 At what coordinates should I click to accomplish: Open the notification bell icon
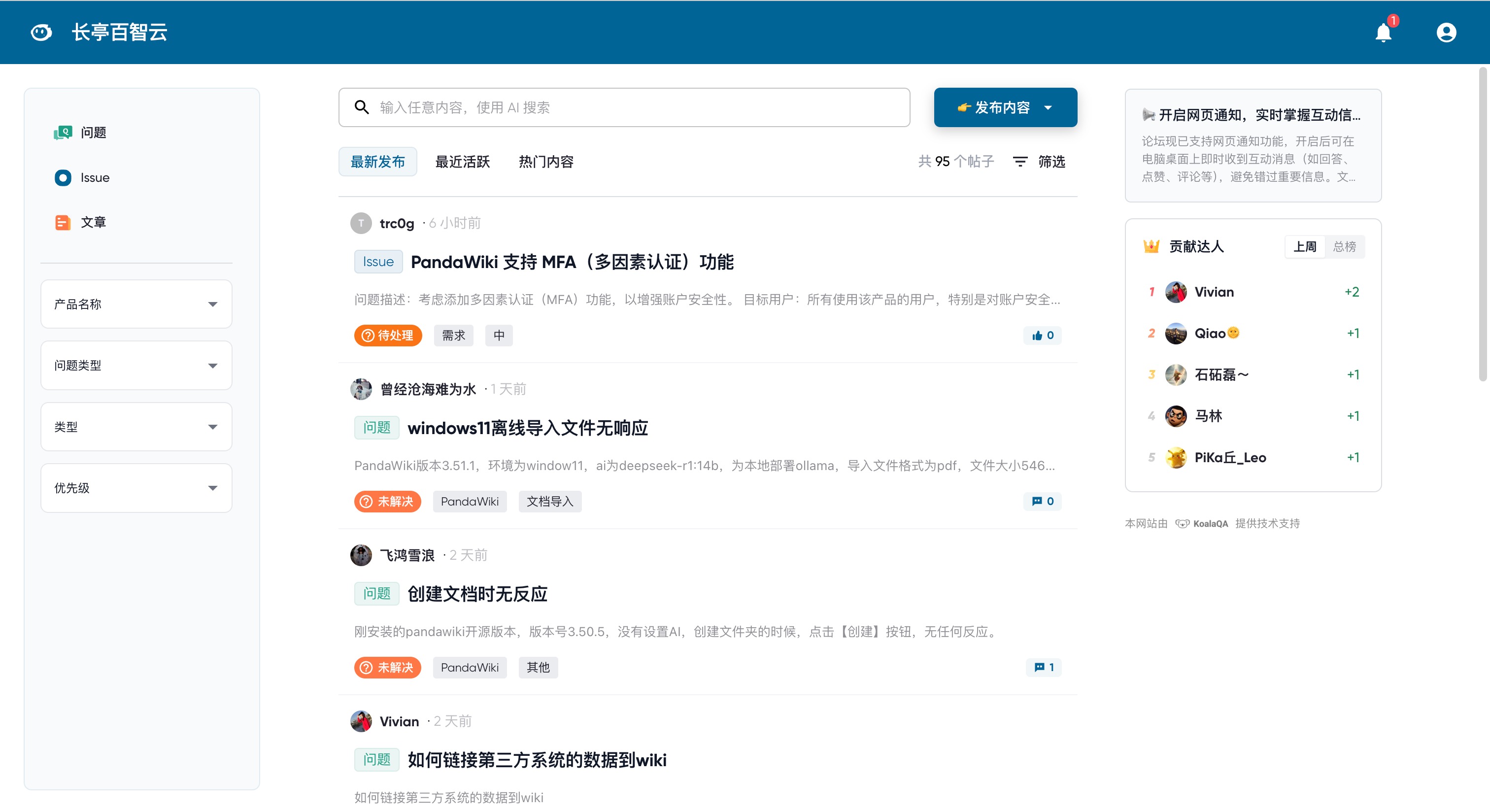pos(1383,33)
